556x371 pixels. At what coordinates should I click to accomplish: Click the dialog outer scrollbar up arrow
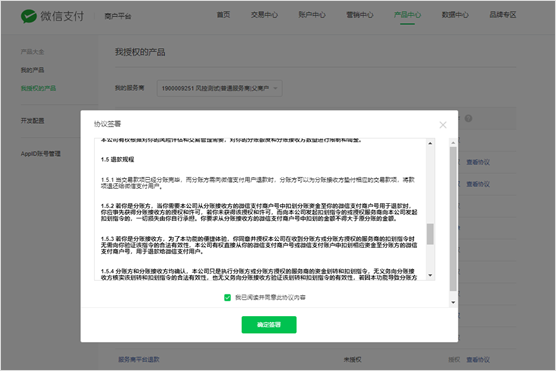453,143
